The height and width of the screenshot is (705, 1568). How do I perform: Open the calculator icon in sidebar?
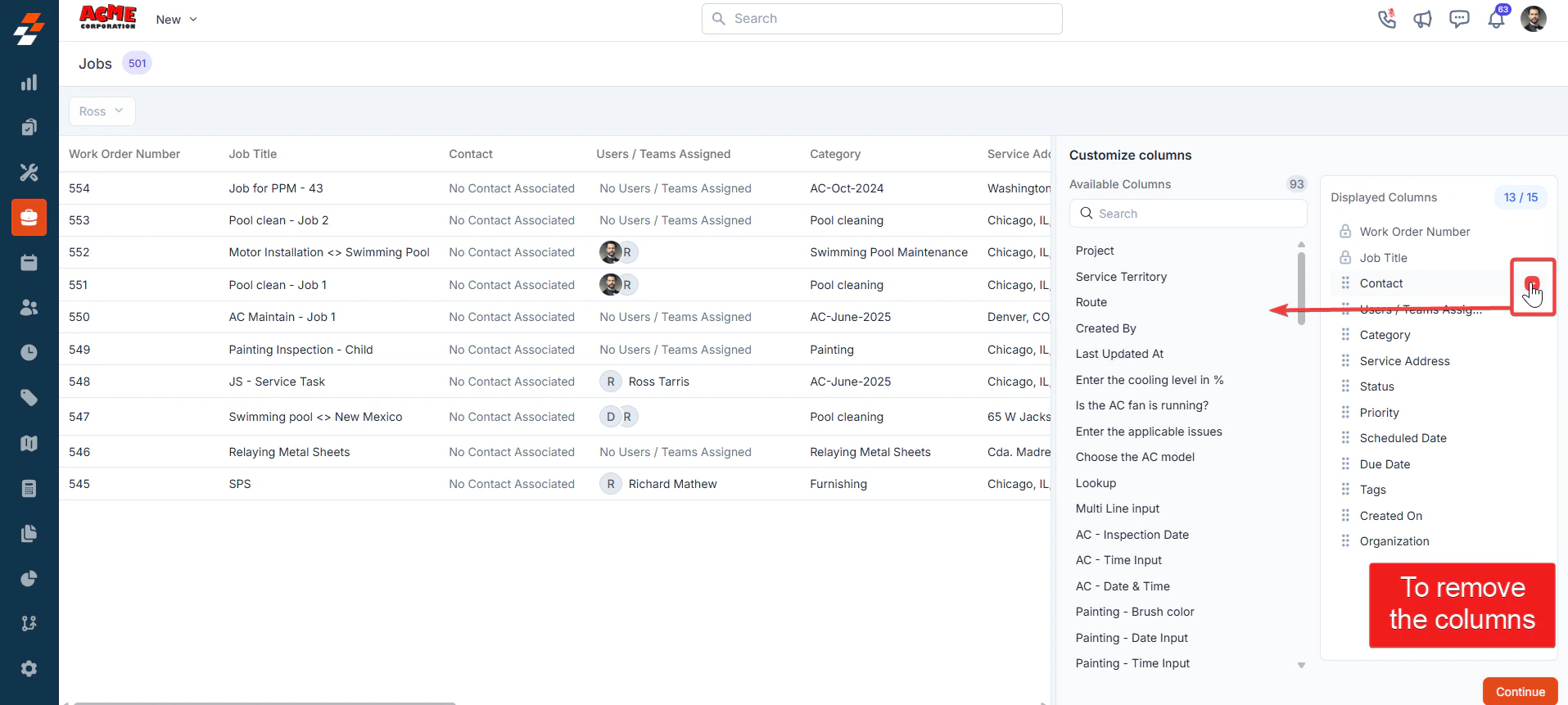tap(29, 489)
